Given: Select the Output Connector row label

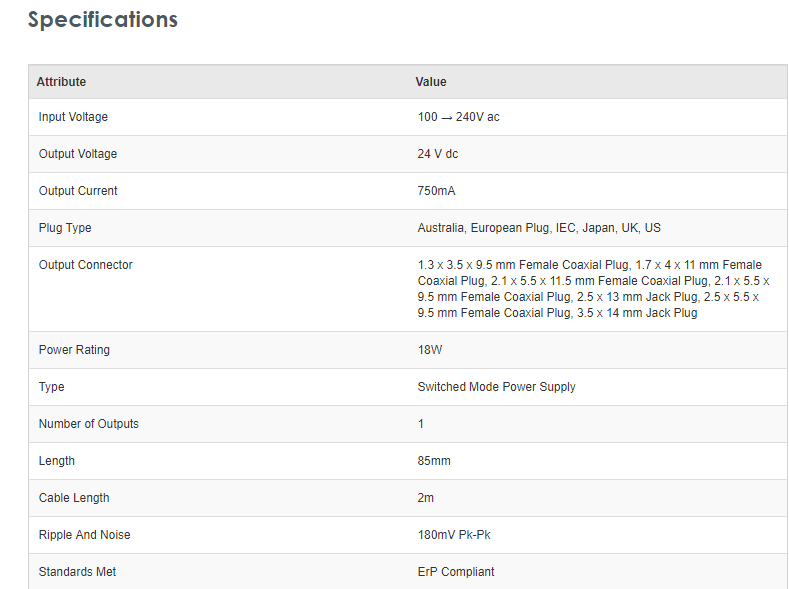Looking at the screenshot, I should pos(85,265).
